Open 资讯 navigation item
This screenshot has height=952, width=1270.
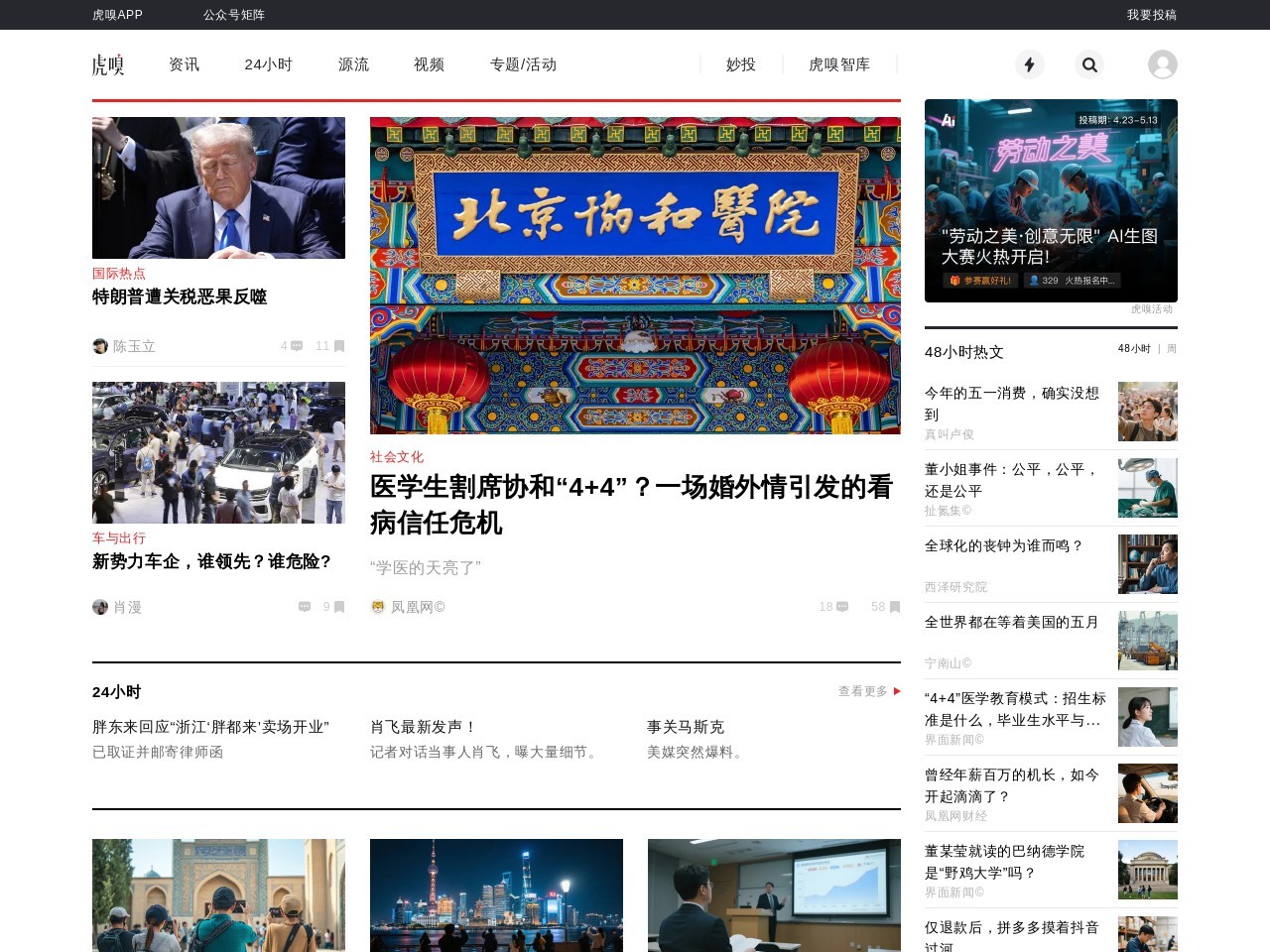pyautogui.click(x=184, y=64)
